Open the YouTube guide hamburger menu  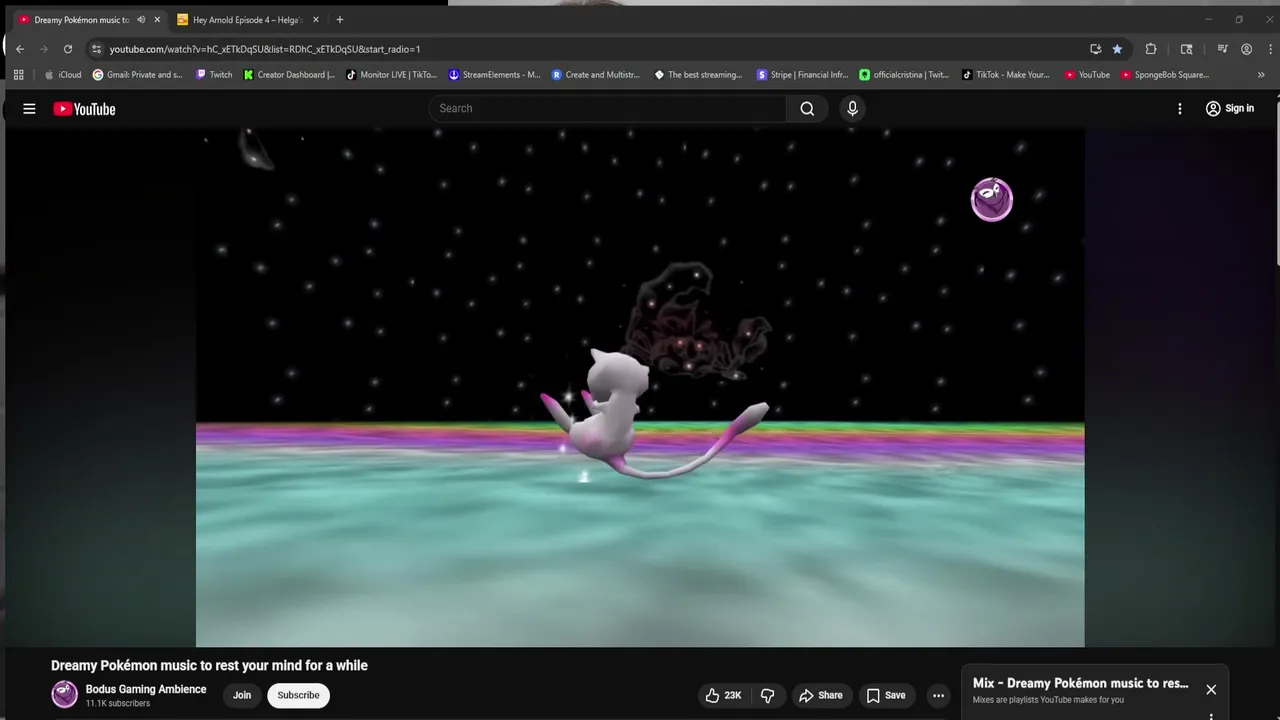[29, 109]
